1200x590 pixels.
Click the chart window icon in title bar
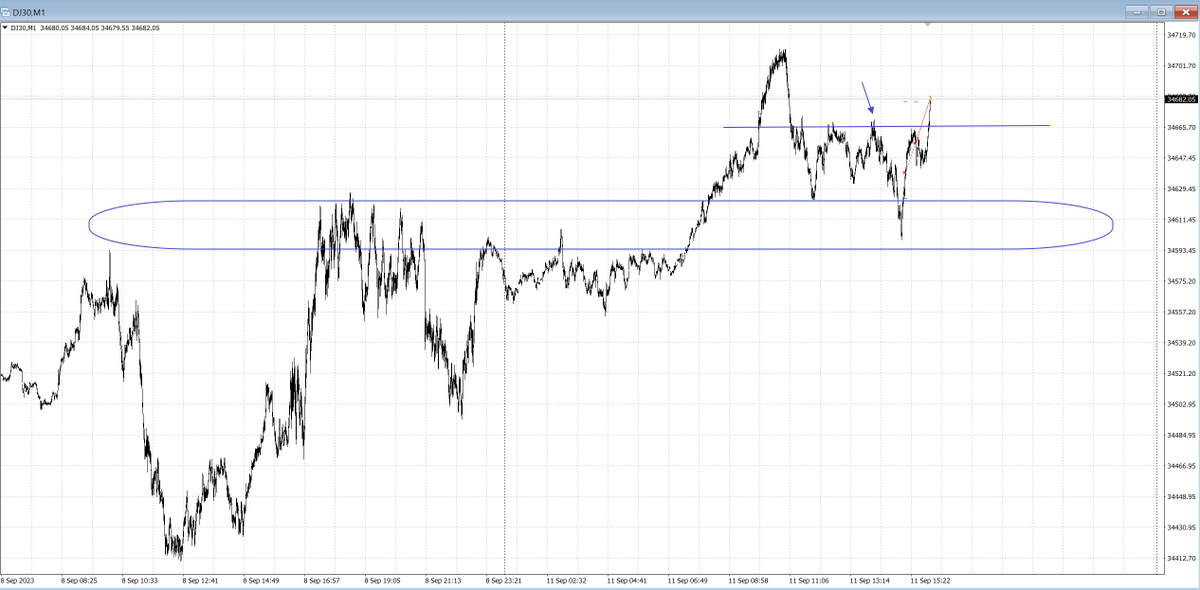[7, 11]
